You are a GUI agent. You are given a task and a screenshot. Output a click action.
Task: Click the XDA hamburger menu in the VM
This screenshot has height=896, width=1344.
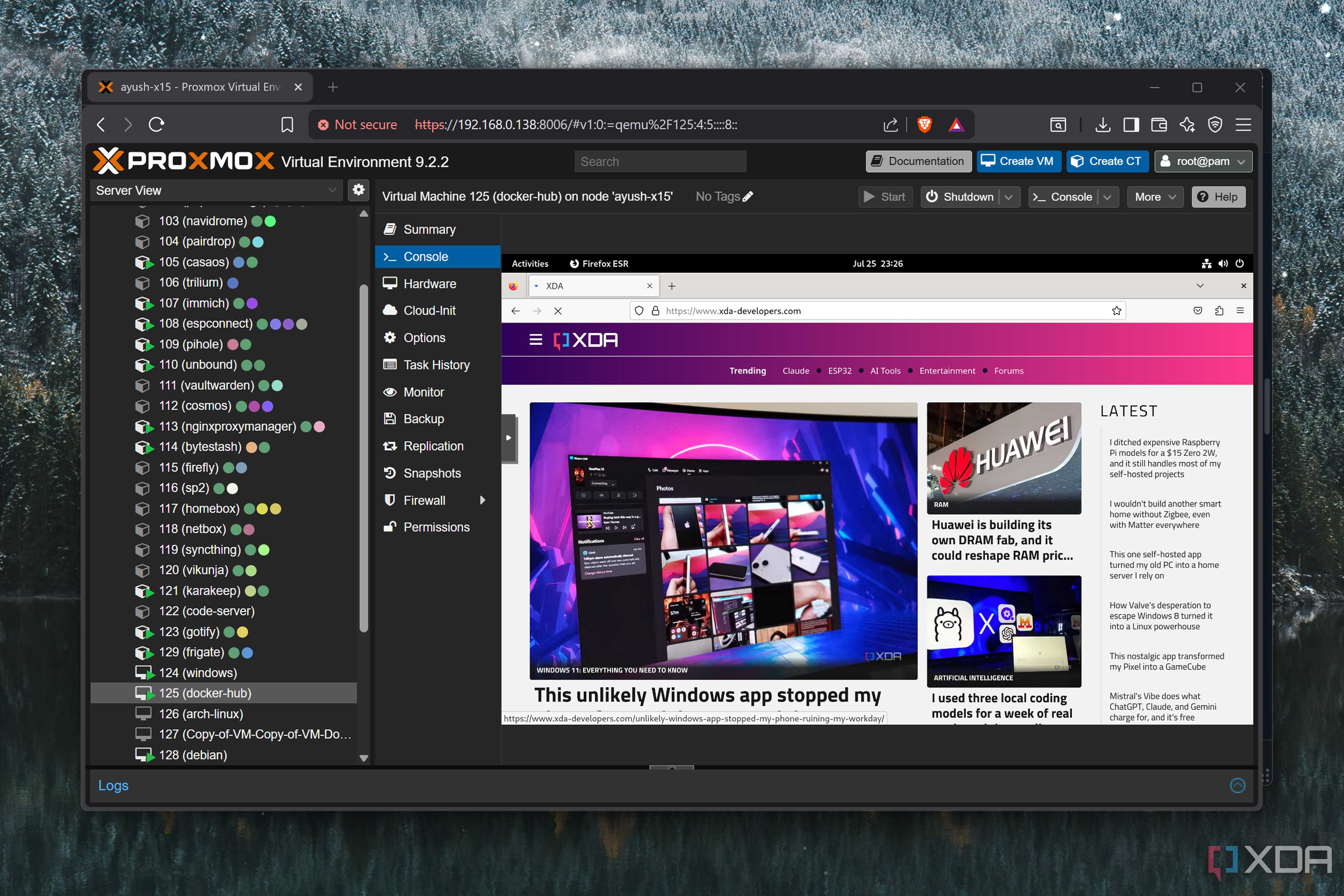[x=535, y=340]
